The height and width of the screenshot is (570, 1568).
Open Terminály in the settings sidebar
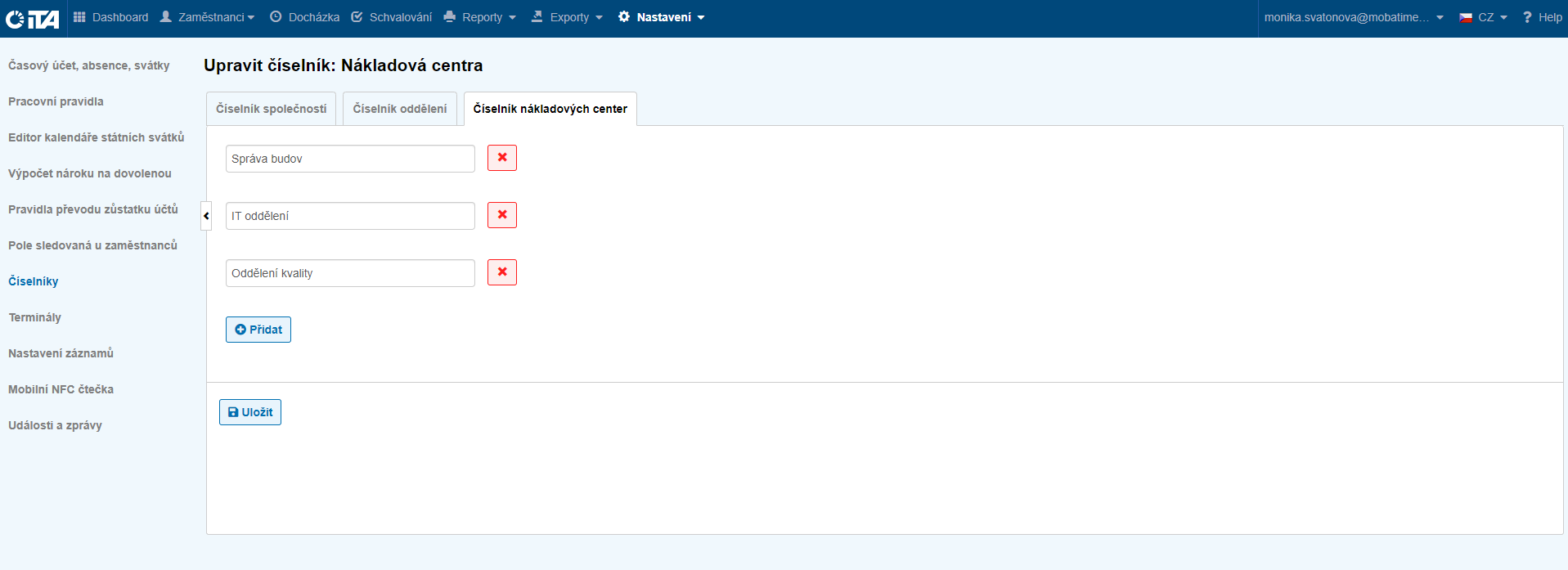34,317
